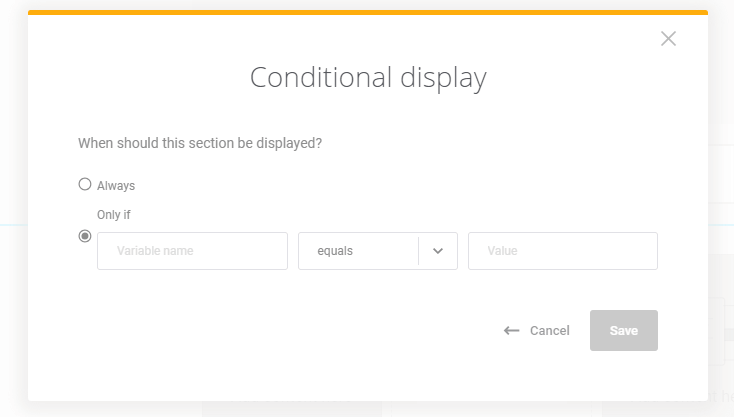Focus the Value input field

point(563,251)
